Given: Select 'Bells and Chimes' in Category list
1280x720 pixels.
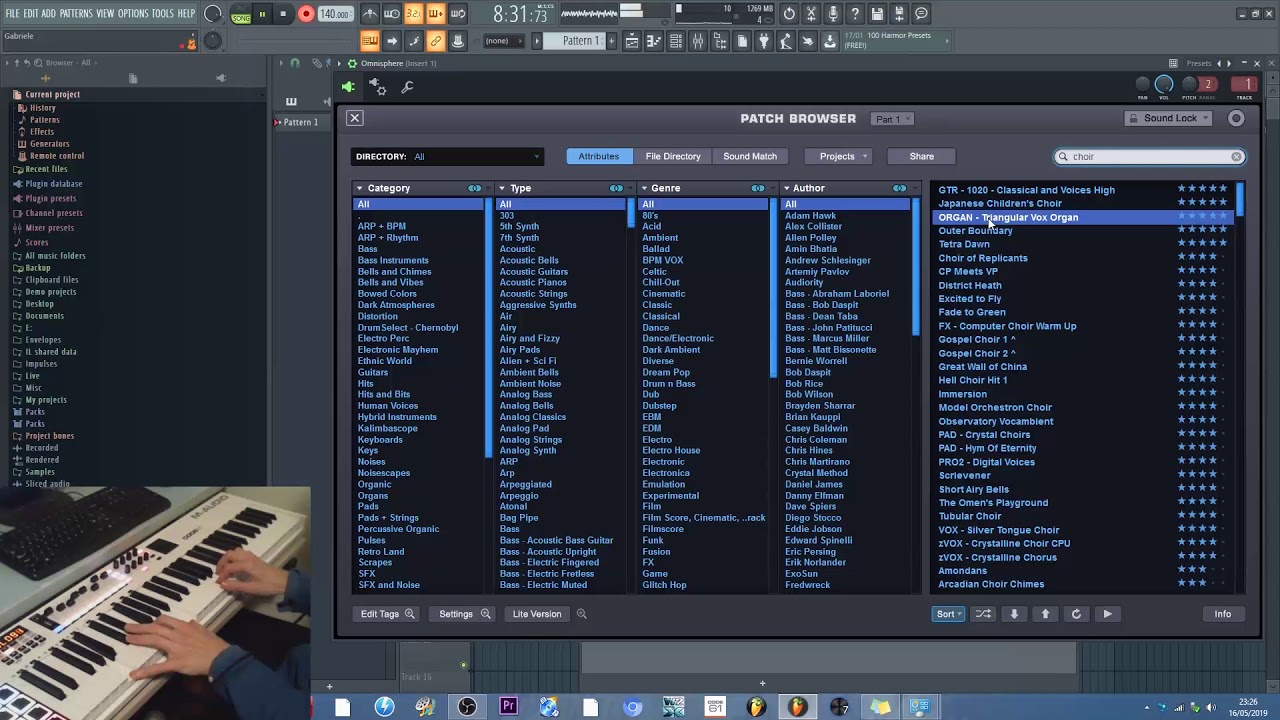Looking at the screenshot, I should [x=394, y=271].
